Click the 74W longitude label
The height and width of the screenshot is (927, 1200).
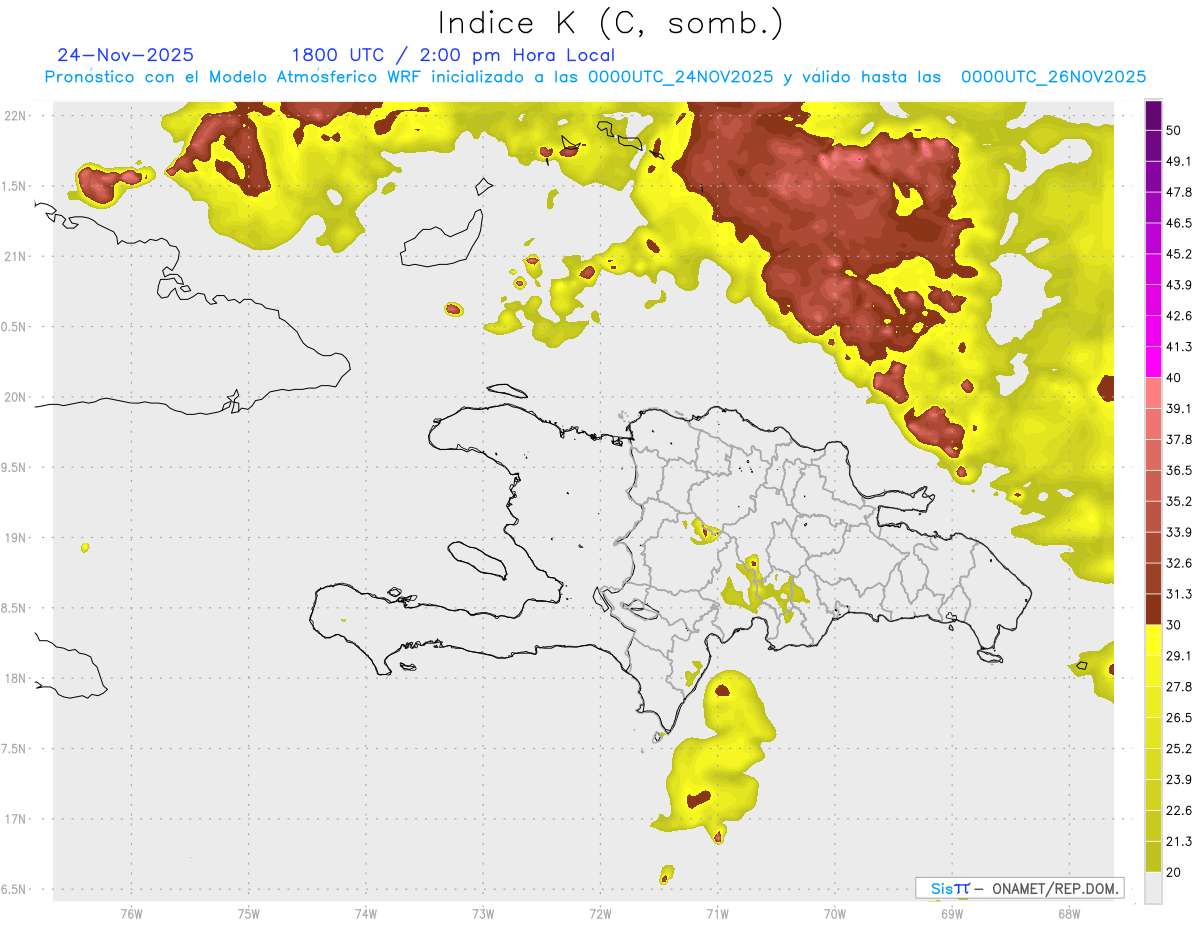coord(366,914)
